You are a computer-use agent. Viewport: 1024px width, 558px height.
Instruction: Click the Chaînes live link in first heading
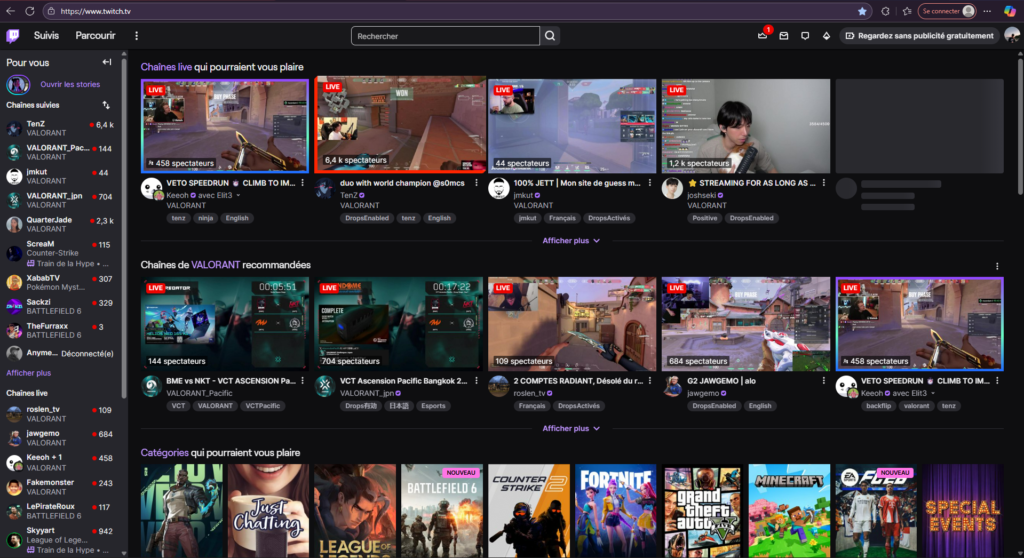point(166,67)
